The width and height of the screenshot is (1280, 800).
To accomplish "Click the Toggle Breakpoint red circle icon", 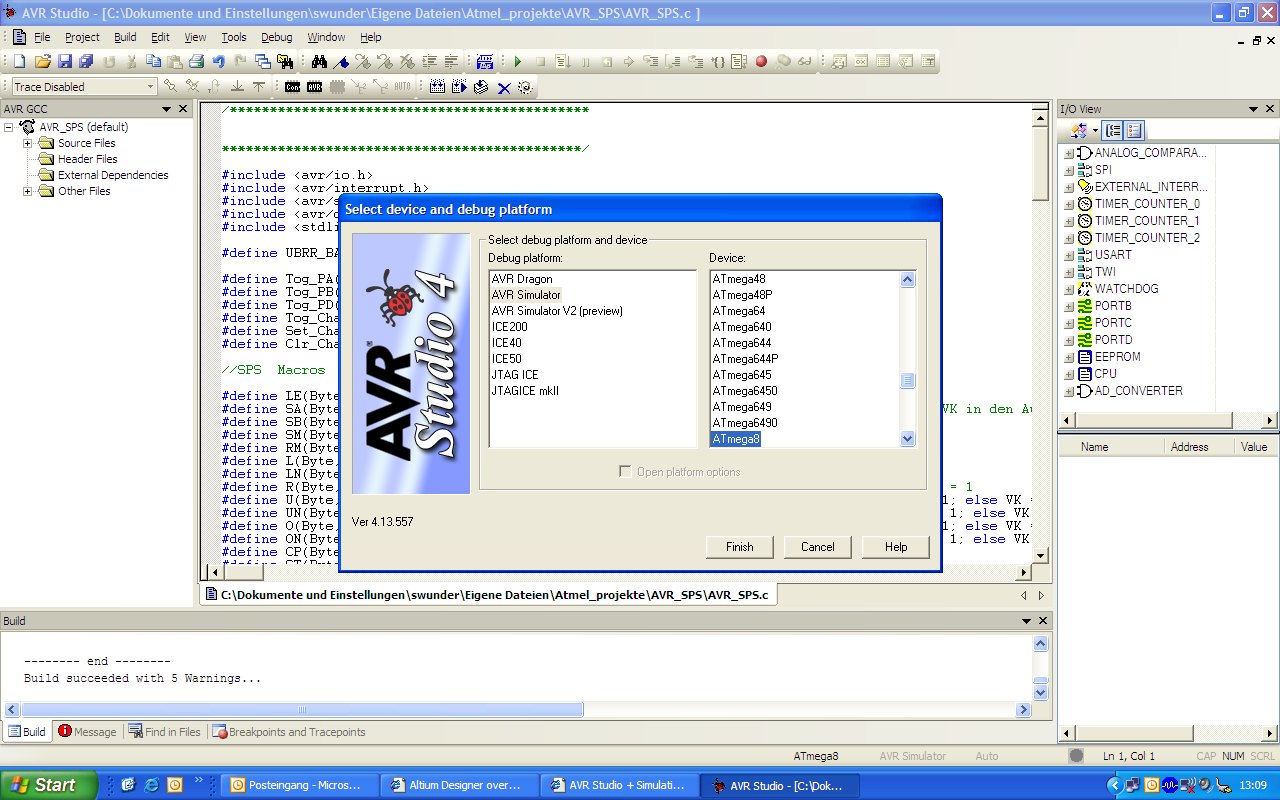I will tap(761, 61).
